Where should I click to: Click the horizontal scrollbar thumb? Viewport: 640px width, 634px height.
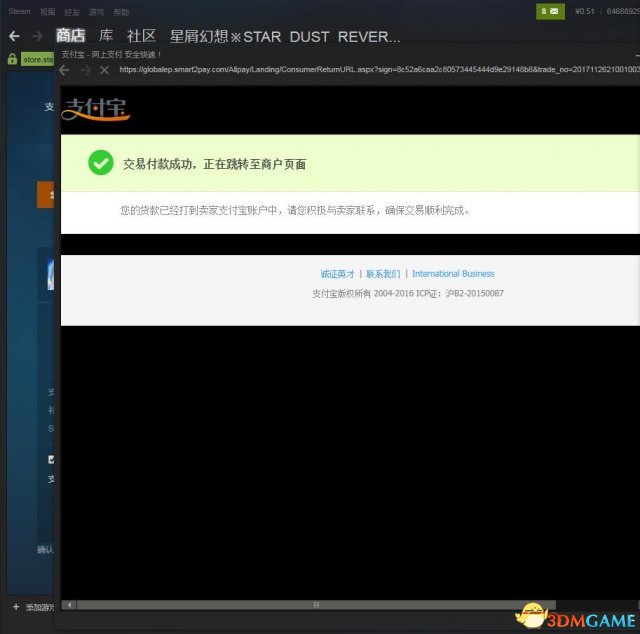(316, 605)
